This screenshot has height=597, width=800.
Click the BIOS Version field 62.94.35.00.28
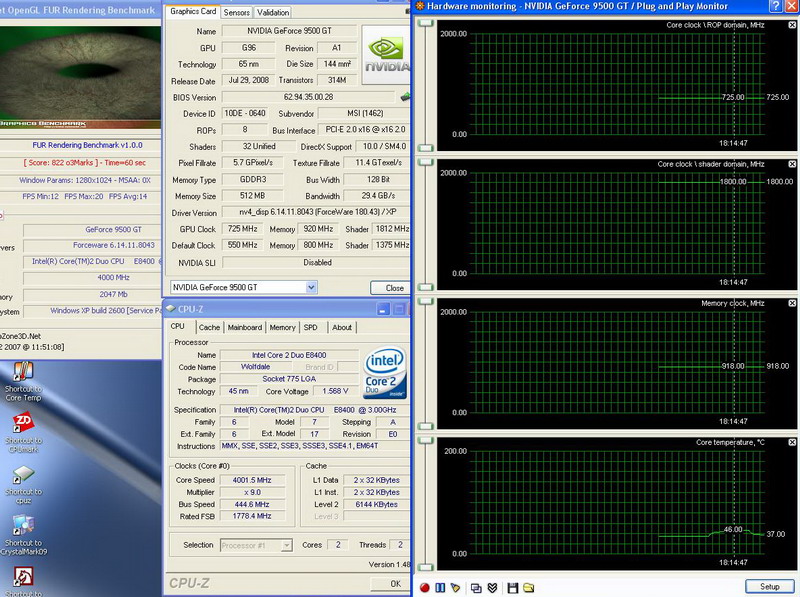[x=308, y=97]
